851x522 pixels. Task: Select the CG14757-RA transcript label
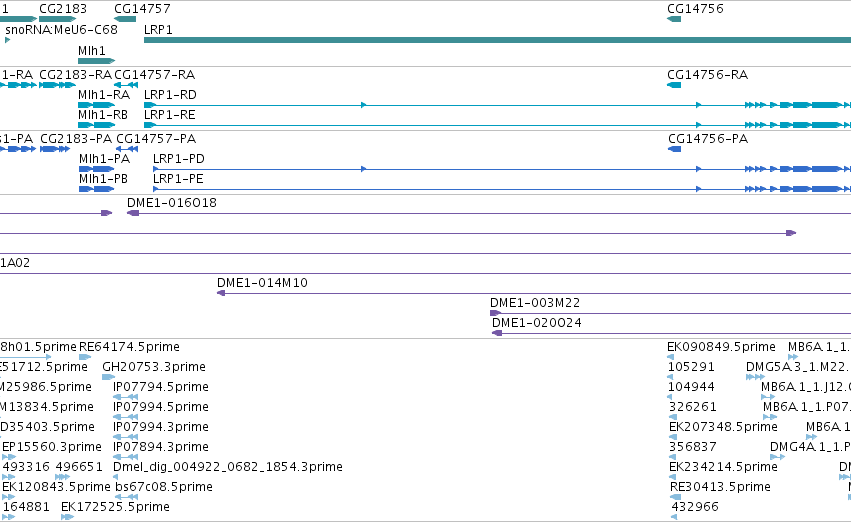tap(155, 74)
